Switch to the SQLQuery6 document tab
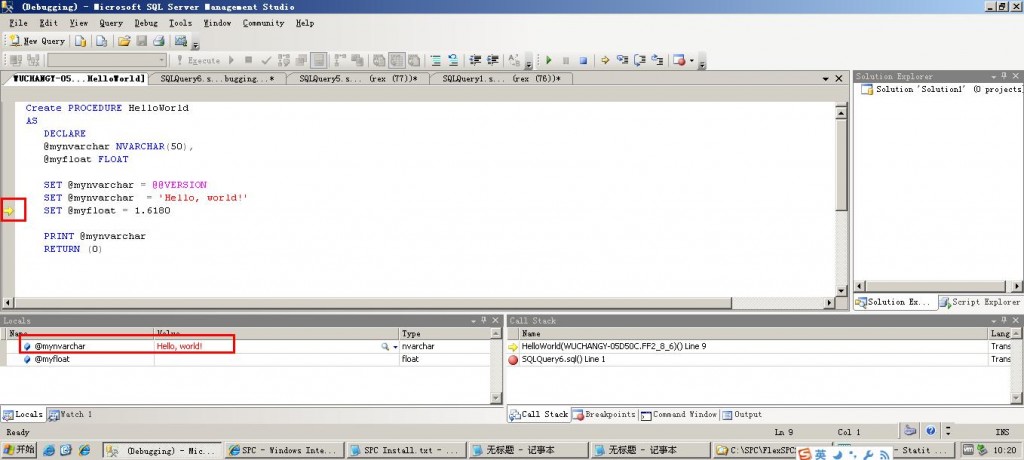Image resolution: width=1024 pixels, height=460 pixels. click(x=217, y=79)
